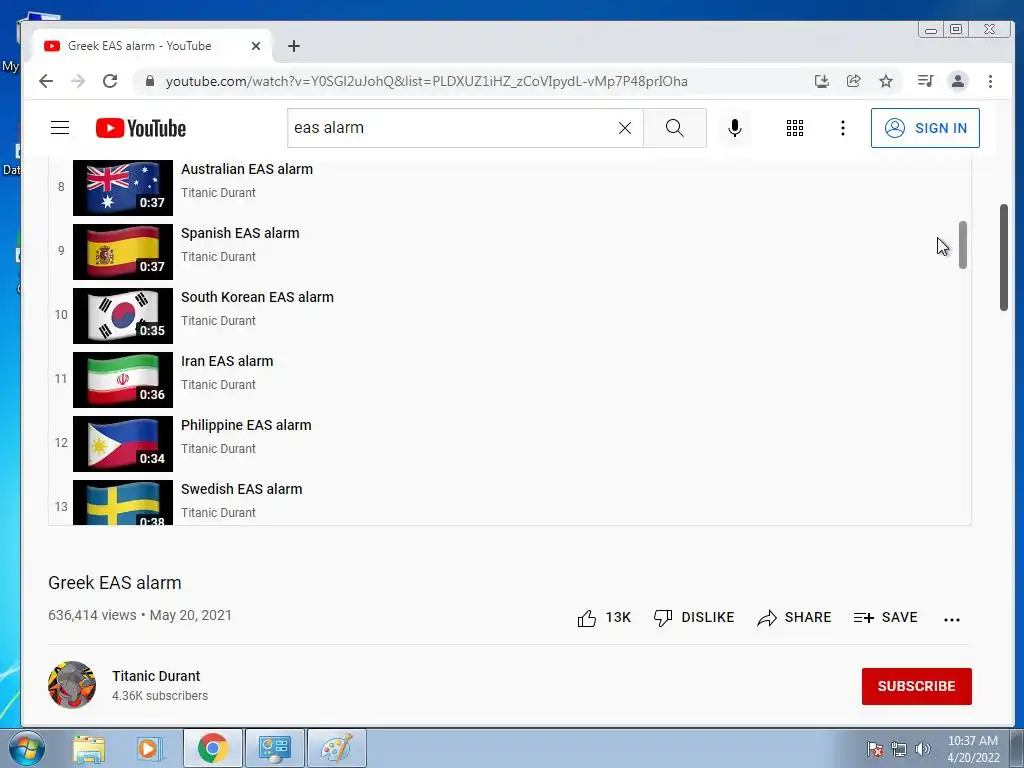Reload the page
This screenshot has width=1024, height=768.
click(110, 81)
